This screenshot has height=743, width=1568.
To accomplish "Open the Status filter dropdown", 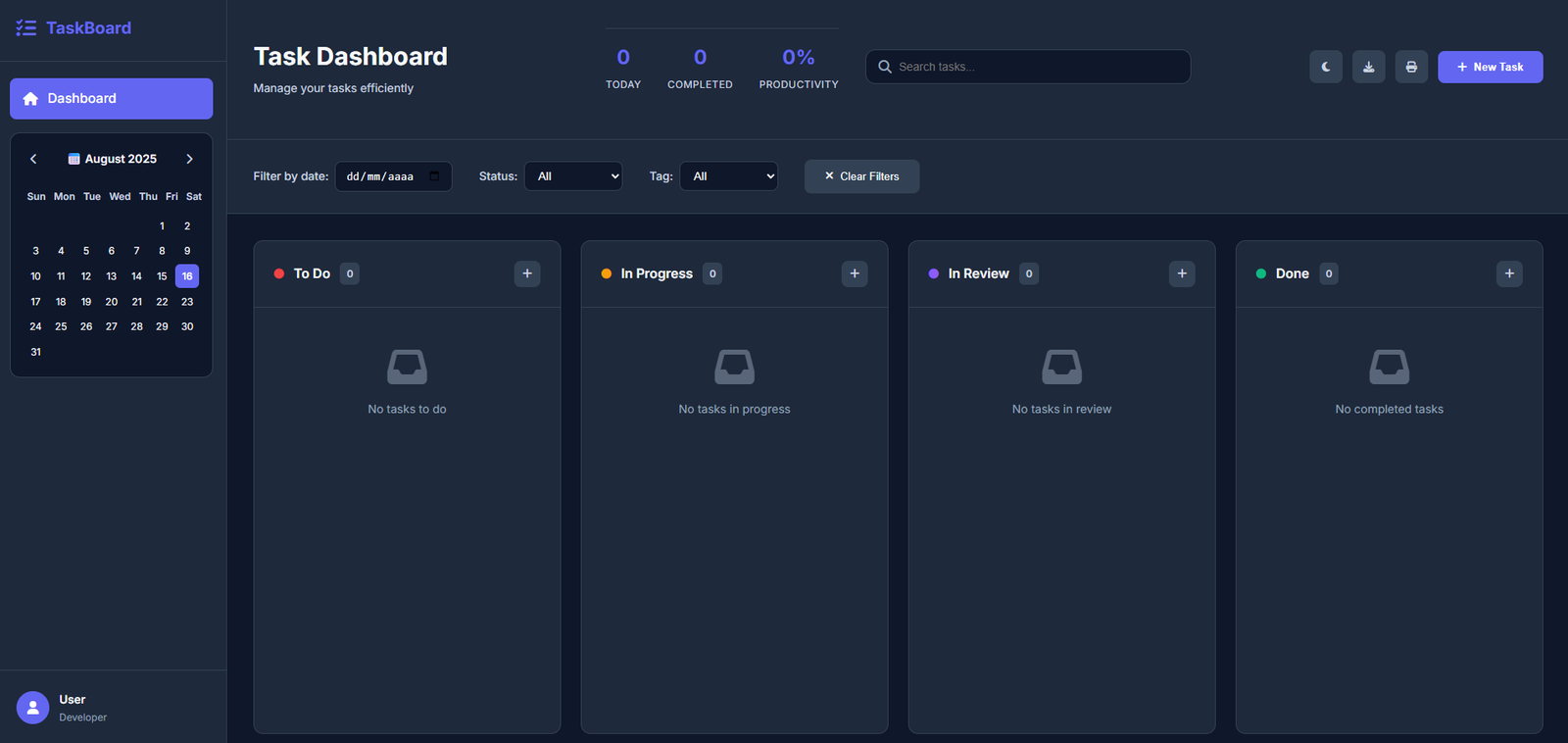I will 573,176.
